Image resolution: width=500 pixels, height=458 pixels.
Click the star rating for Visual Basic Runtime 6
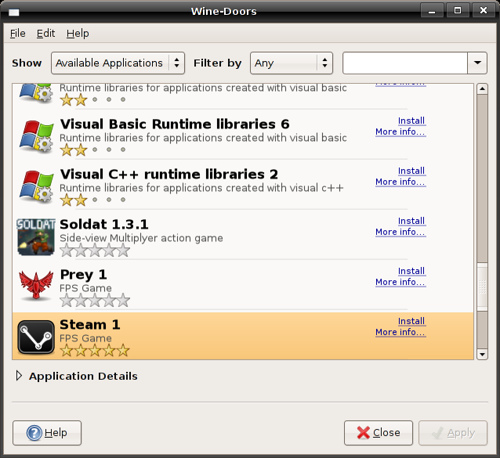tap(93, 150)
